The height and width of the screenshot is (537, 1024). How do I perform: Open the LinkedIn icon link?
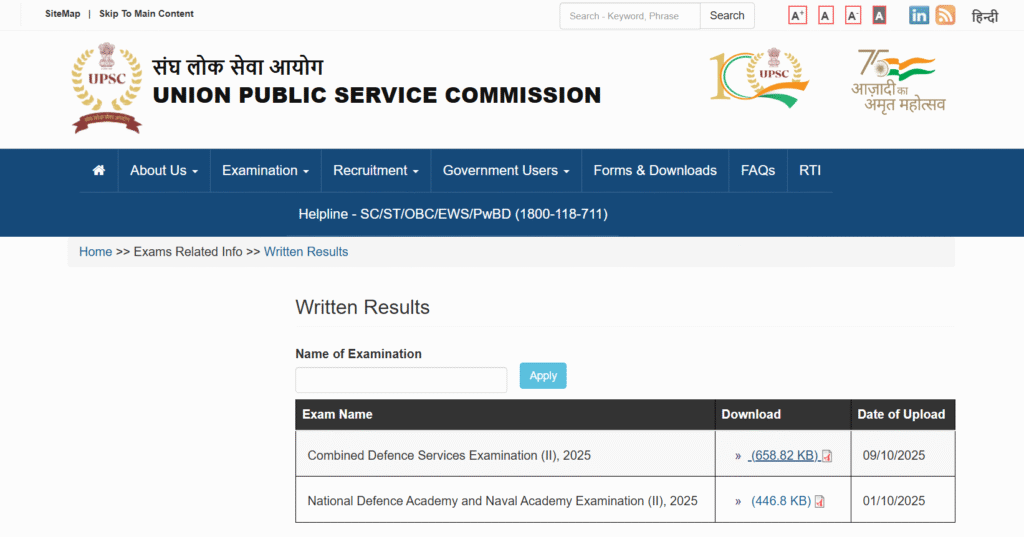coord(918,15)
